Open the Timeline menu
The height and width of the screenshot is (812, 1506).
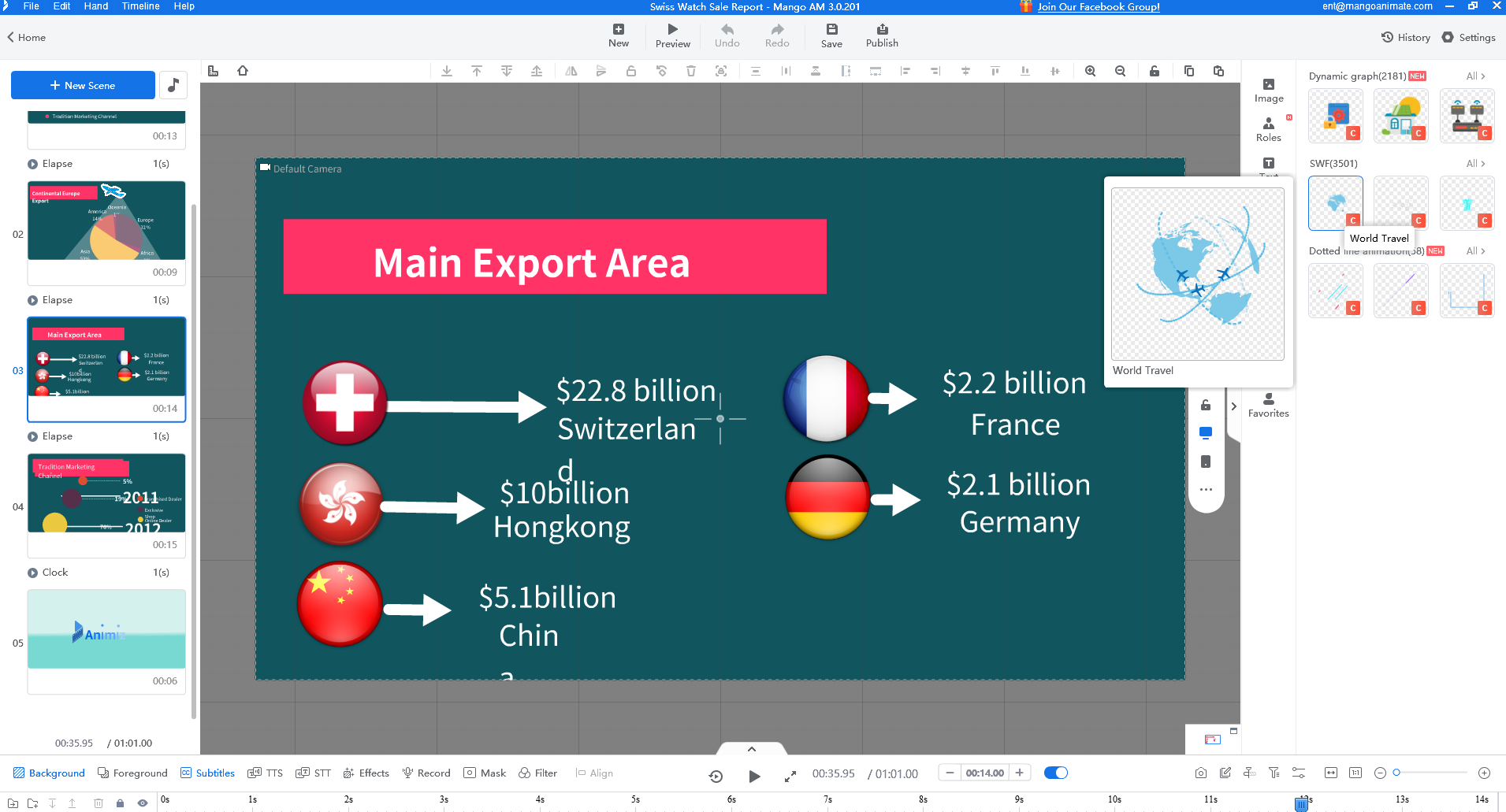coord(140,6)
